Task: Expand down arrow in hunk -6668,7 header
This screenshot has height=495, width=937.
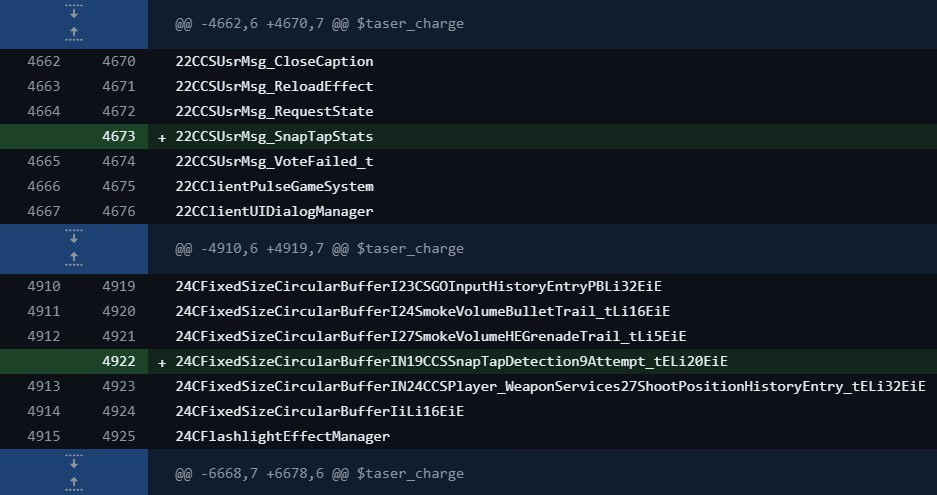Action: [74, 461]
